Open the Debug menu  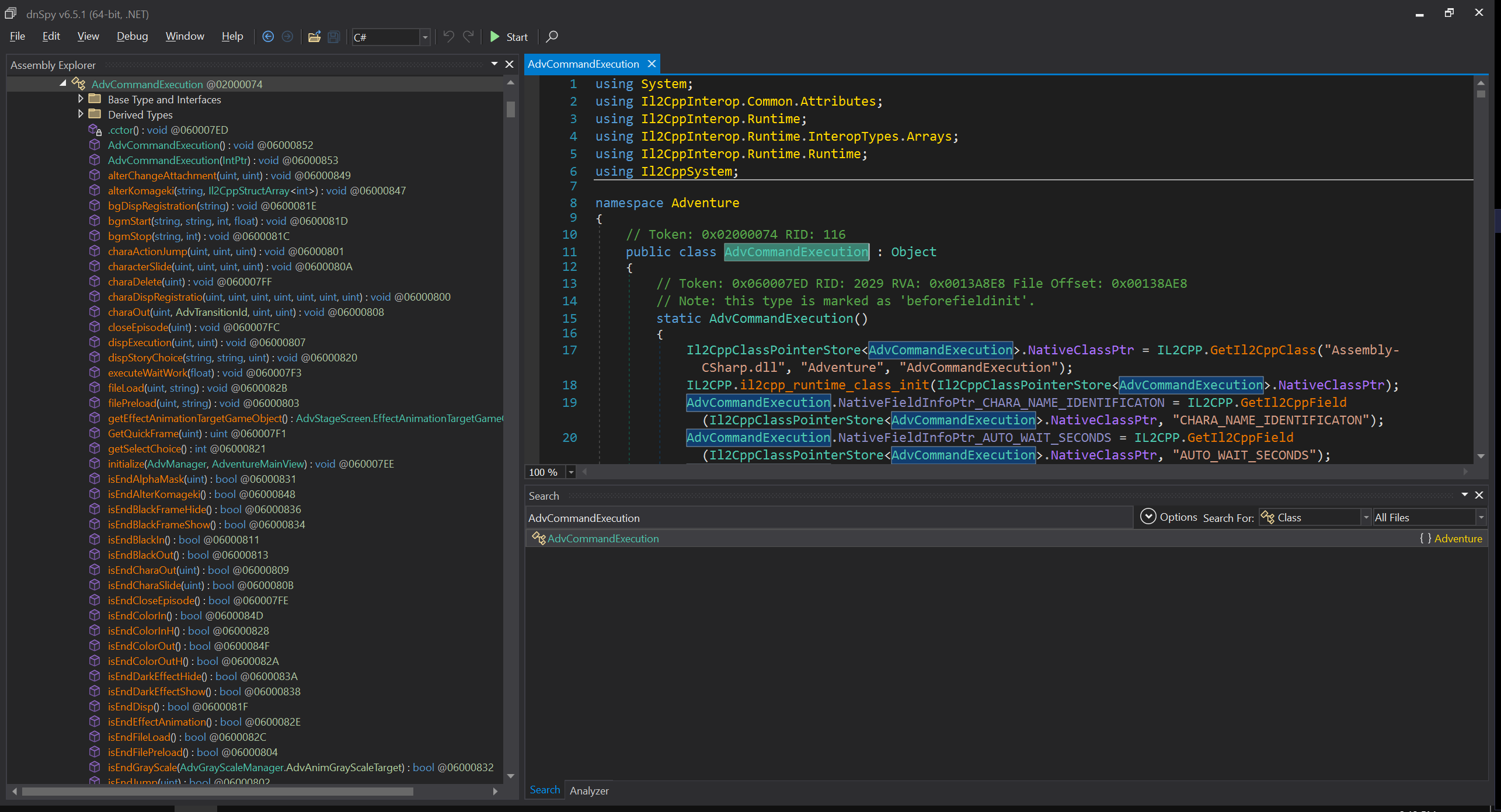(132, 36)
